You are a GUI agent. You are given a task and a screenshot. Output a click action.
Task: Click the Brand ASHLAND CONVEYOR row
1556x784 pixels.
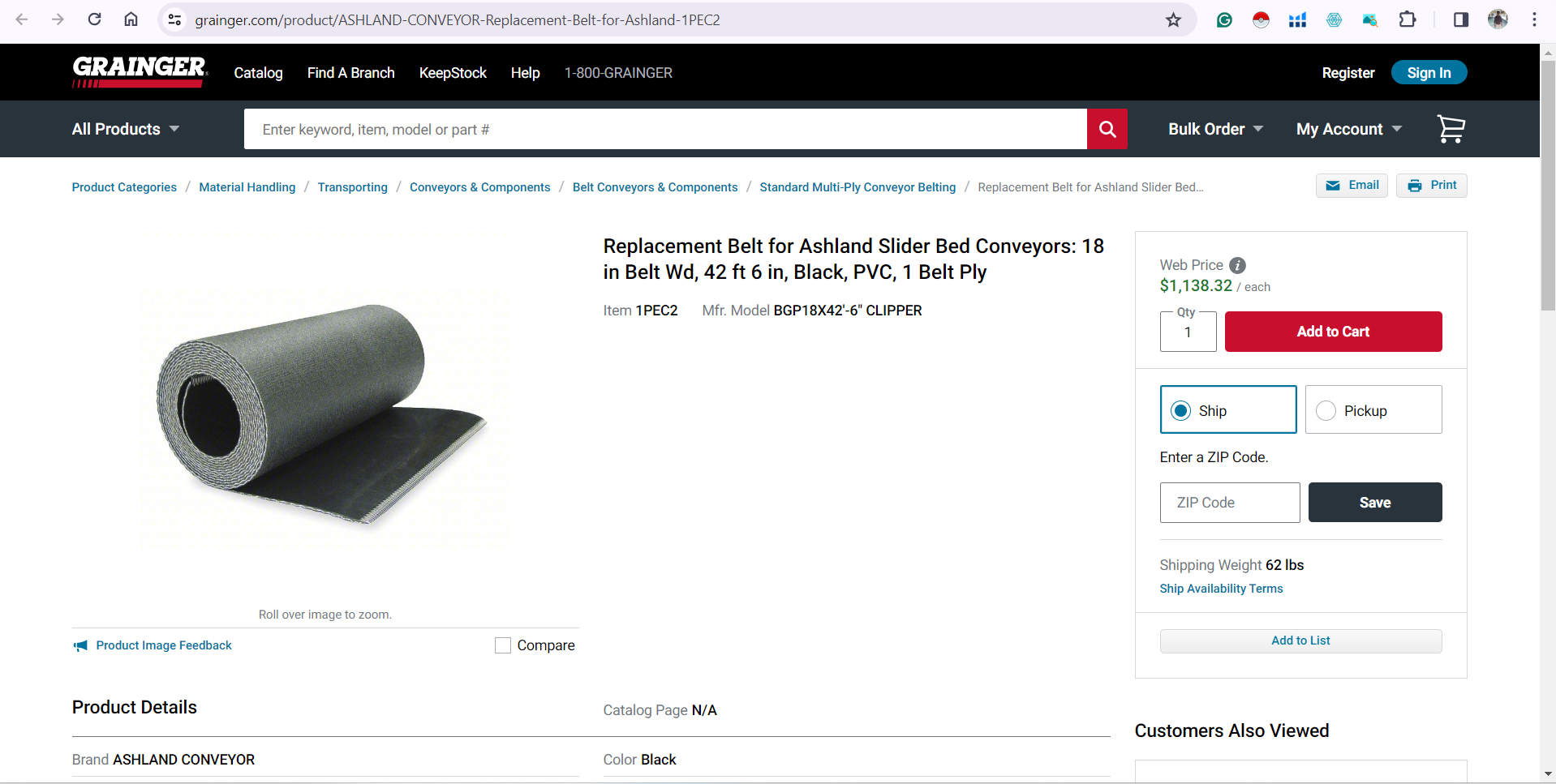point(325,760)
